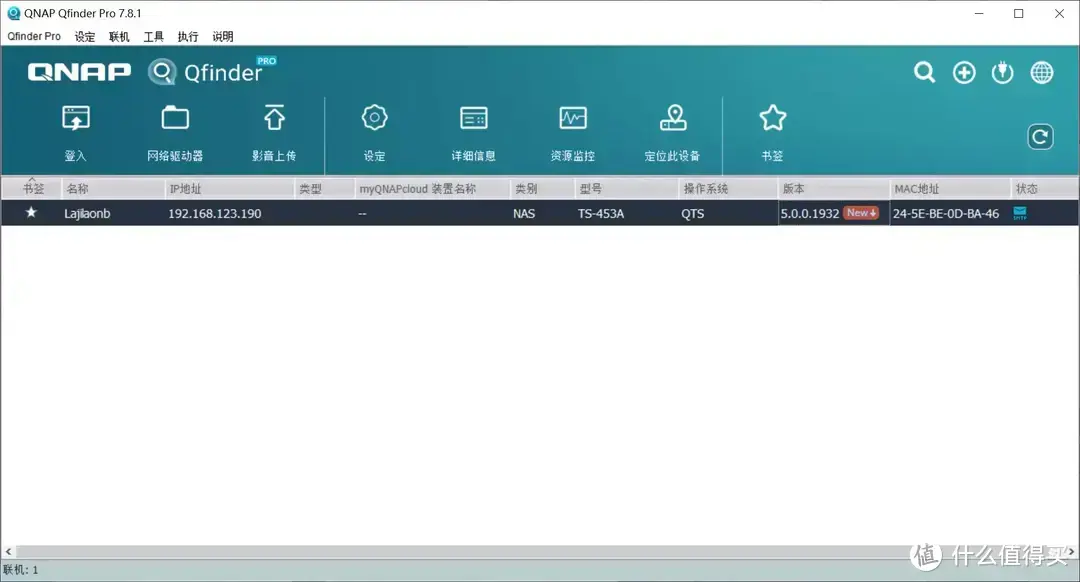
Task: Click the SMTP status icon
Action: (1019, 213)
